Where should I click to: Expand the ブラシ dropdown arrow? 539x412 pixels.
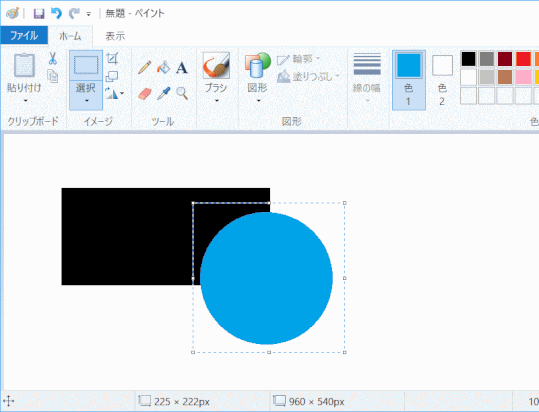pos(217,101)
